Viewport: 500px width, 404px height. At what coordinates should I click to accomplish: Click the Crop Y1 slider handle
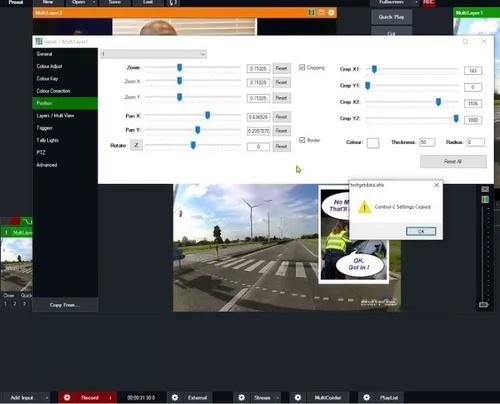pos(367,86)
